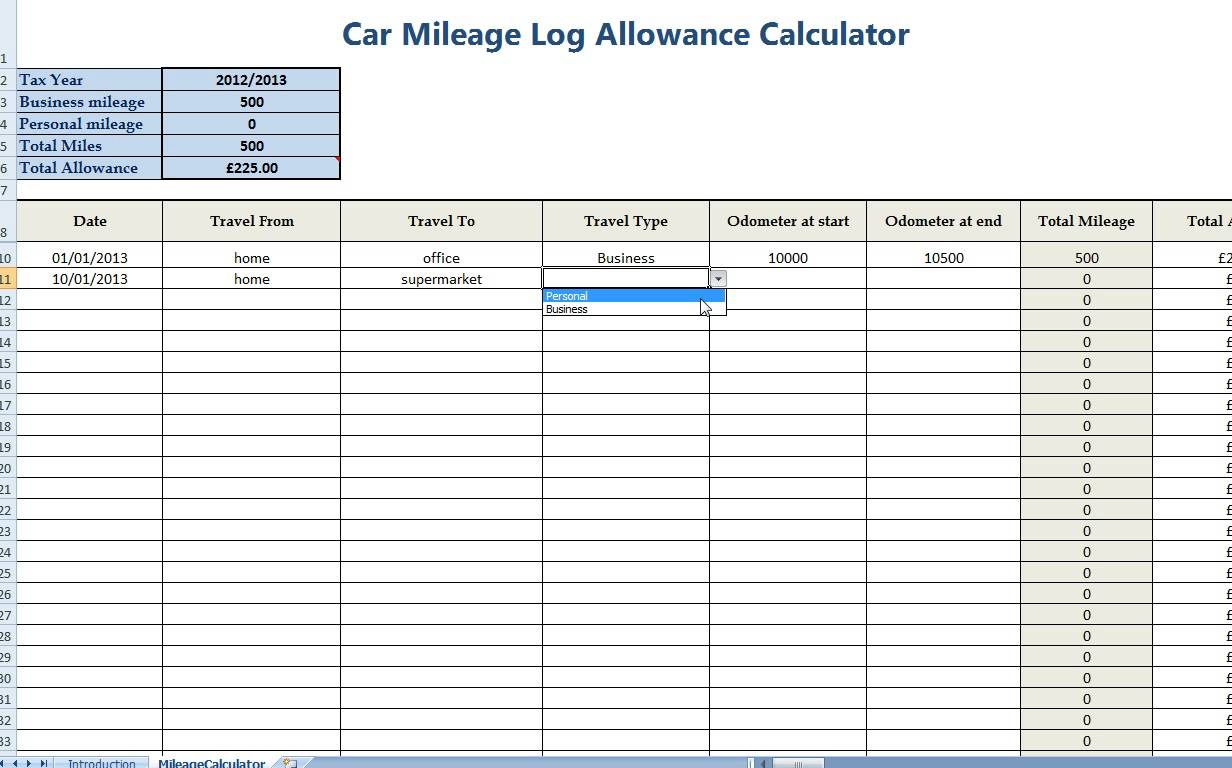Click the Total Allowance label cell

(89, 168)
